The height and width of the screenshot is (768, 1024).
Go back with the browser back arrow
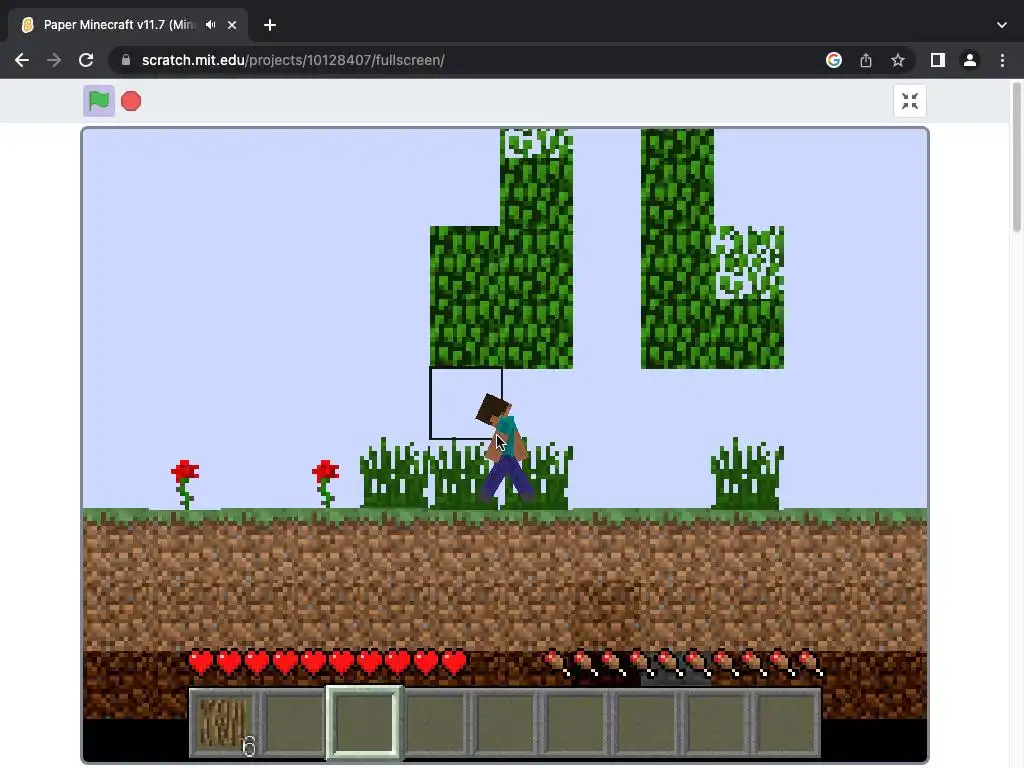pyautogui.click(x=22, y=60)
